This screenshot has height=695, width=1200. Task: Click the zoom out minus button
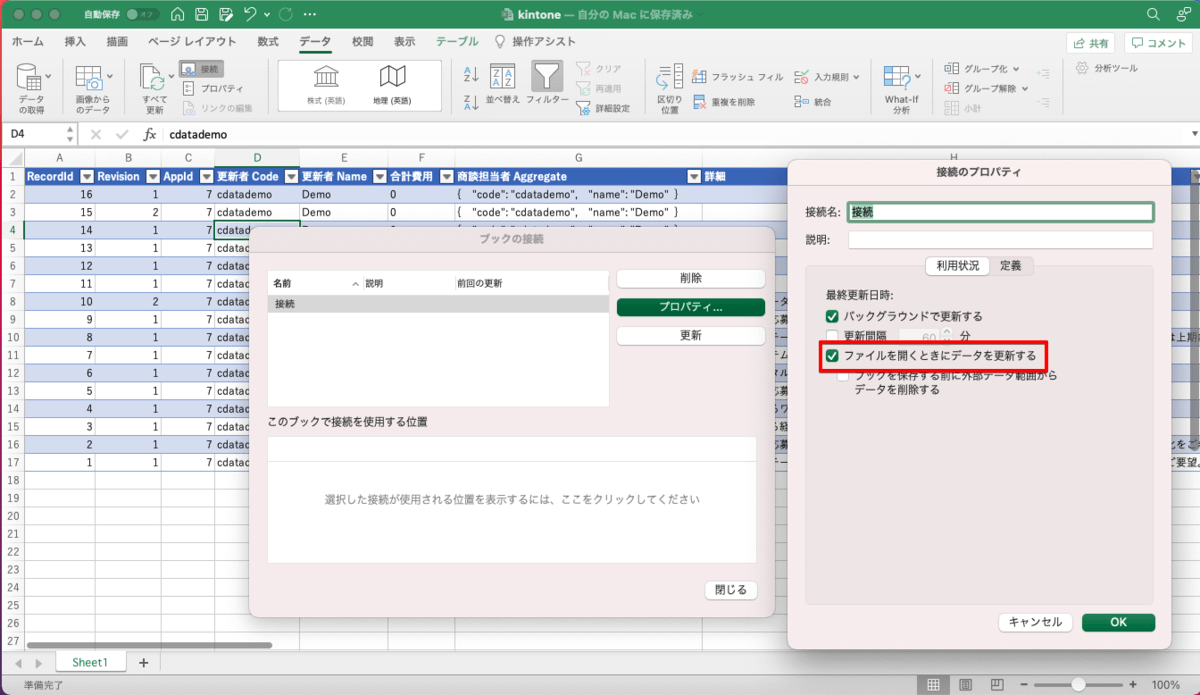tap(1022, 685)
